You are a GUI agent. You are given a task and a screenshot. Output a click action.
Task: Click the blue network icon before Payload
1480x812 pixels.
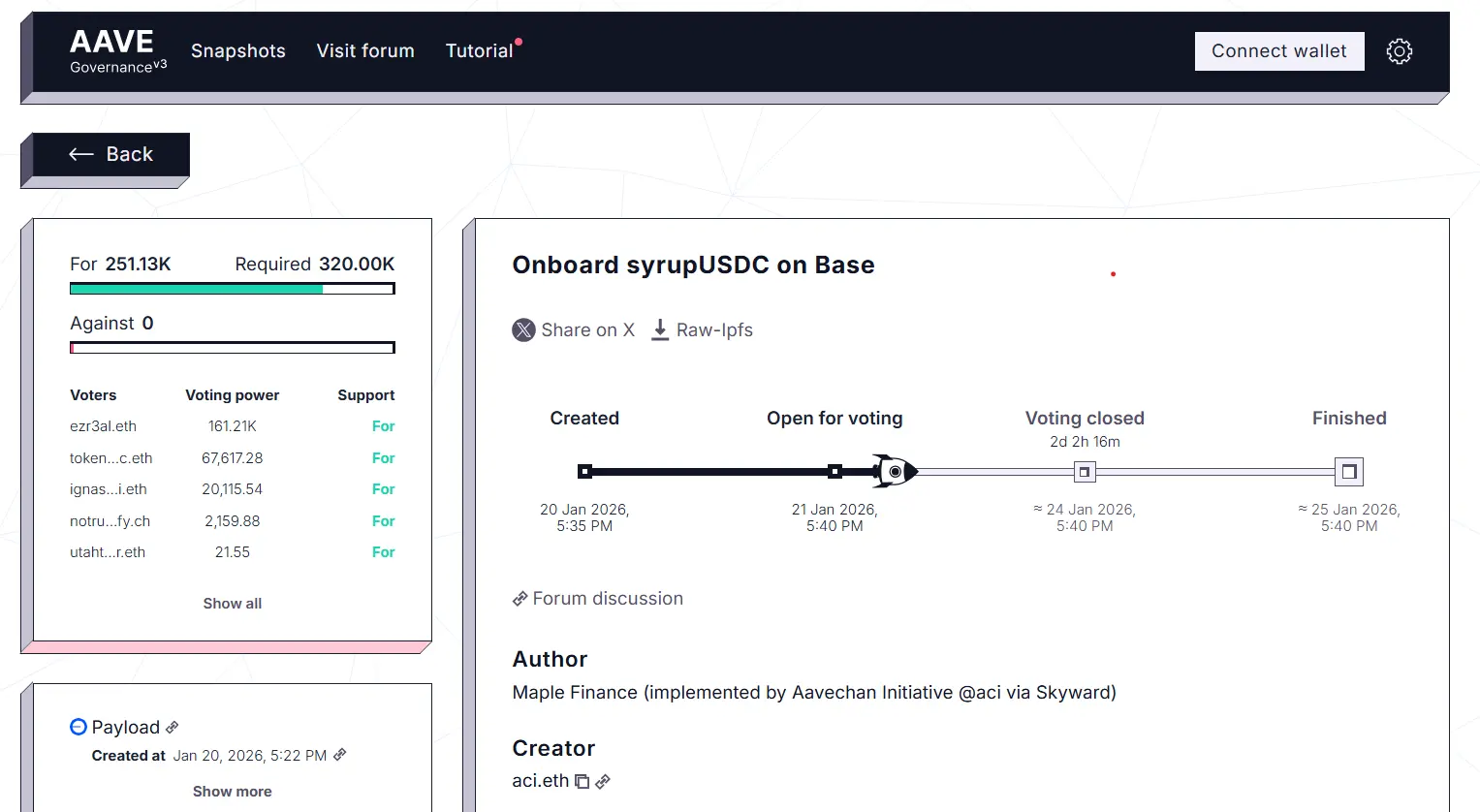click(x=78, y=726)
